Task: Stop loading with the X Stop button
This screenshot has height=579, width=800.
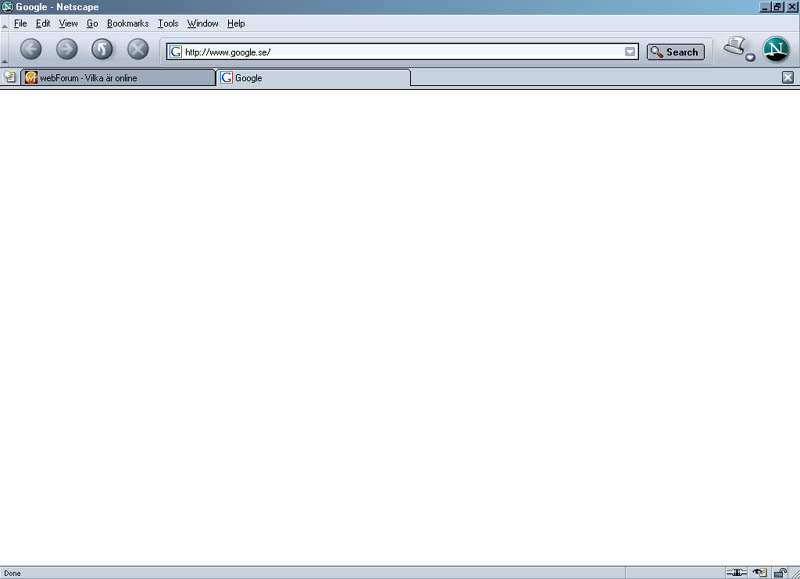Action: [138, 49]
